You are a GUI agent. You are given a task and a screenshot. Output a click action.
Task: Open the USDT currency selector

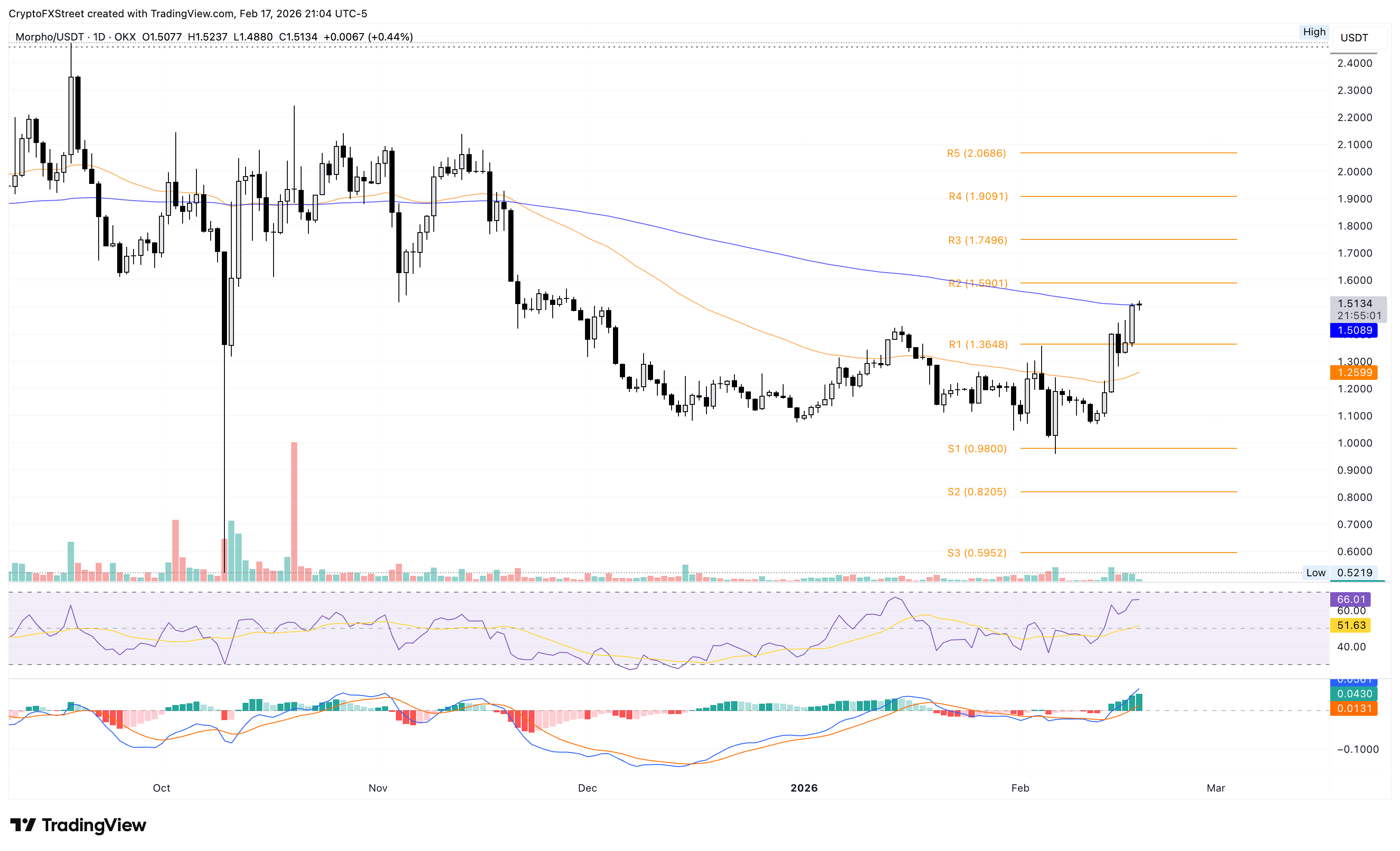click(x=1354, y=38)
